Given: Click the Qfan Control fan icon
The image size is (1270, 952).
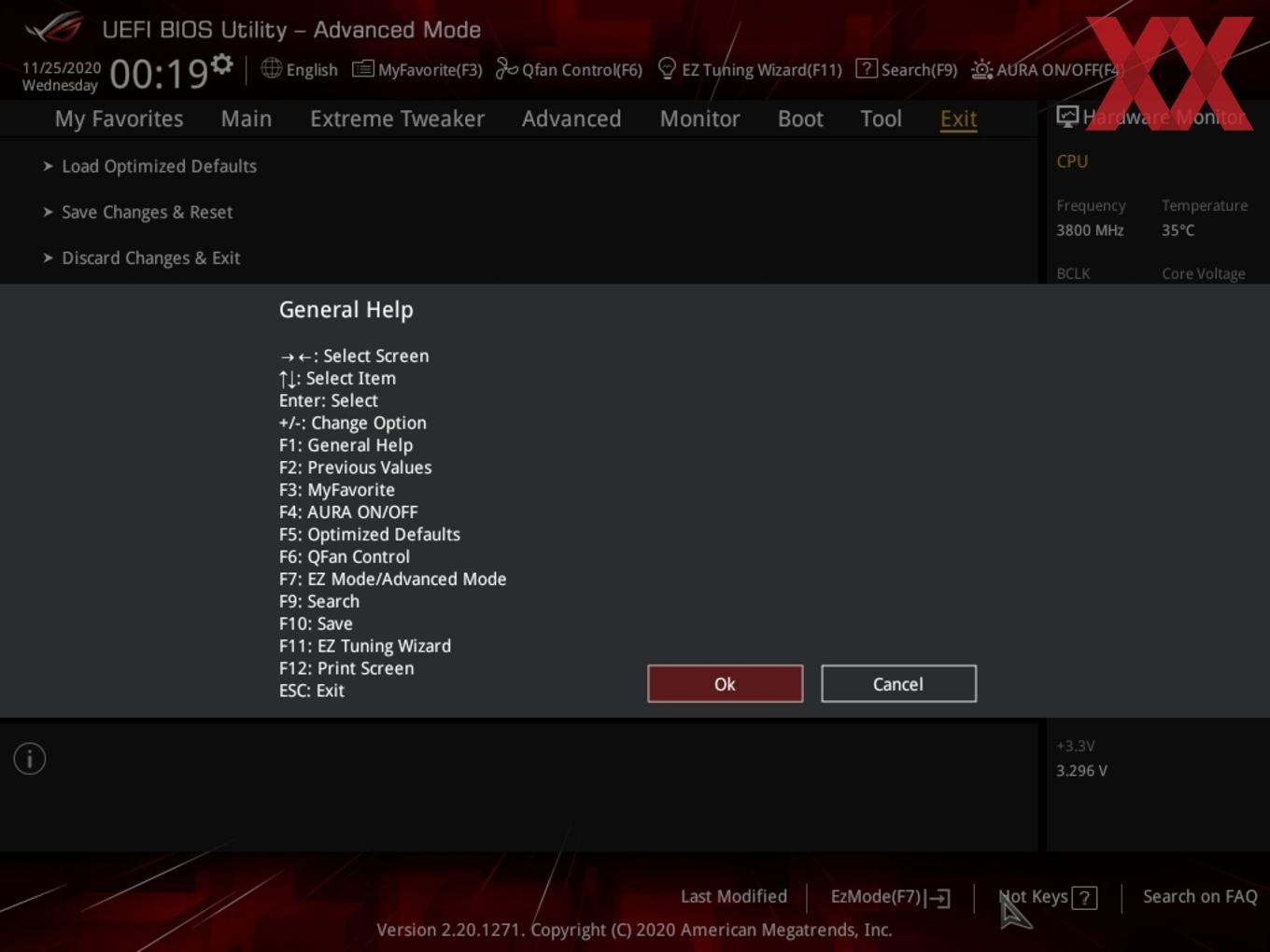Looking at the screenshot, I should click(x=506, y=68).
